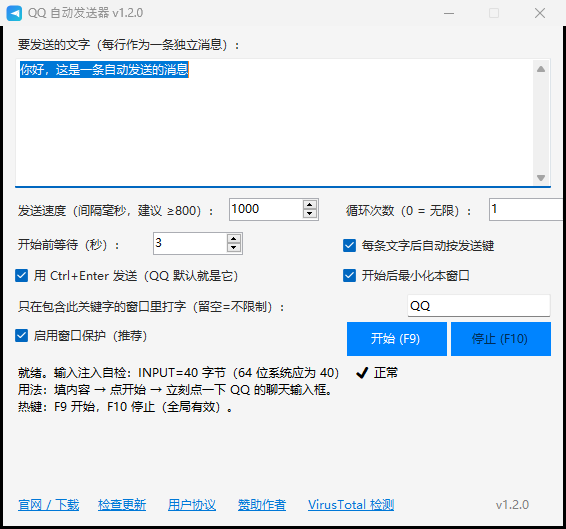
Task: Click the scroll up arrow in message box
Action: (x=541, y=69)
